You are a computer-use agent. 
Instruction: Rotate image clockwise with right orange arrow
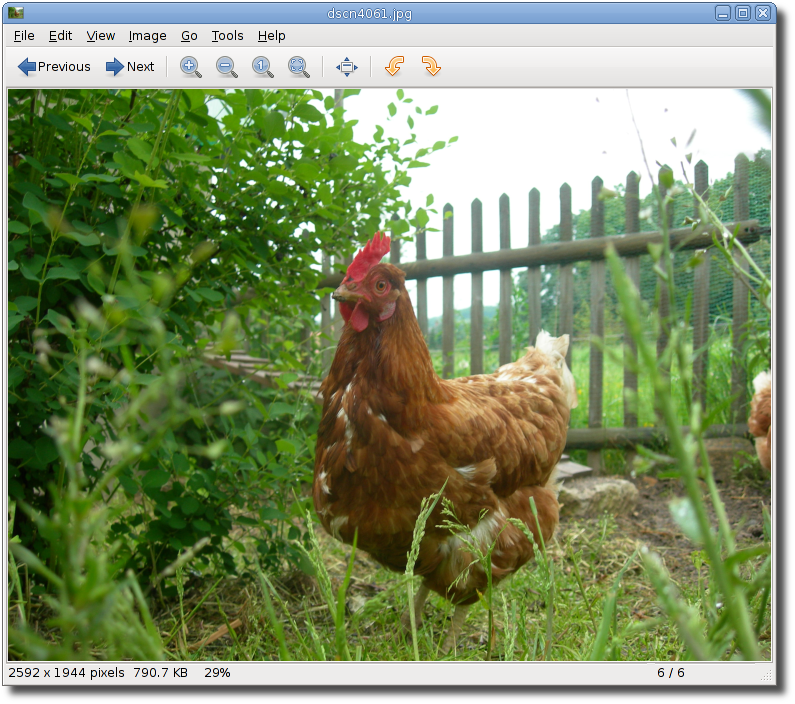point(431,66)
